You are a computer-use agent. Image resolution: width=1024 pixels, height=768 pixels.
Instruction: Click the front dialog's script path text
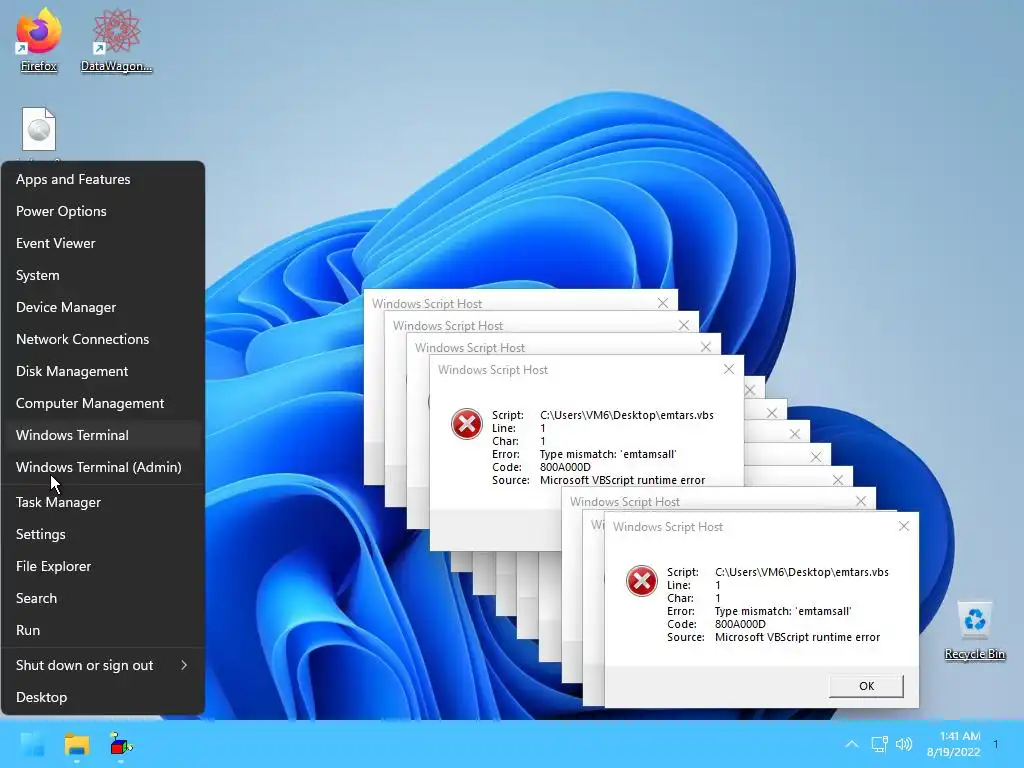click(x=801, y=572)
